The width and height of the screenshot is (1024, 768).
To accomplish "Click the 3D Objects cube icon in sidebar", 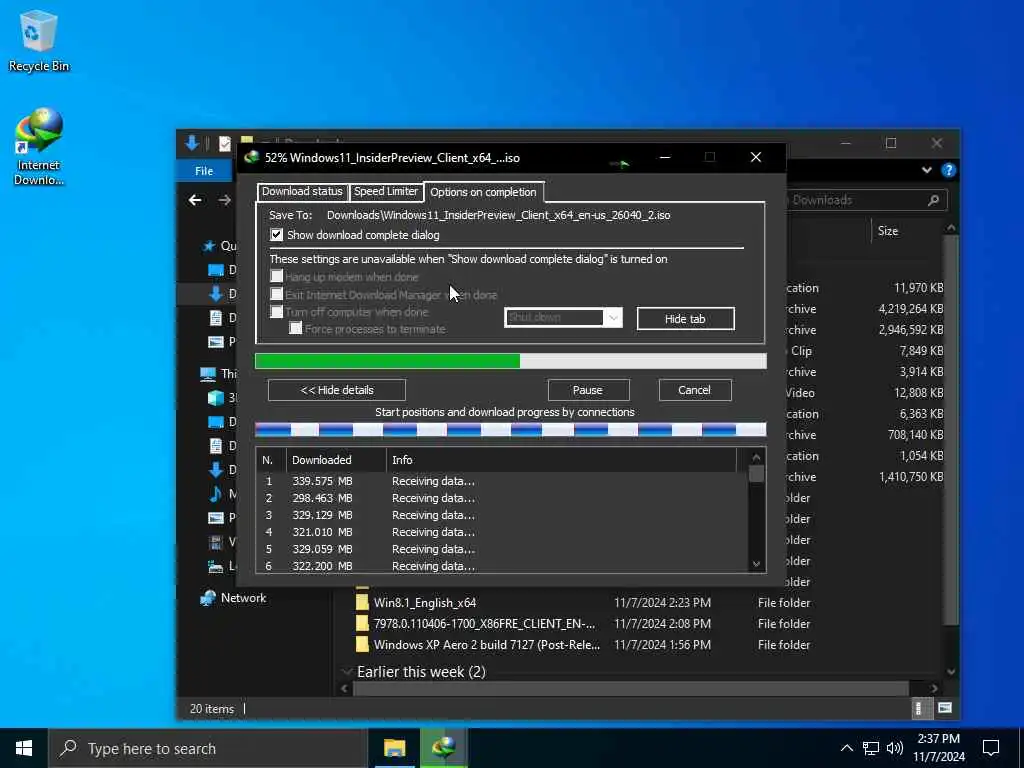I will [216, 398].
